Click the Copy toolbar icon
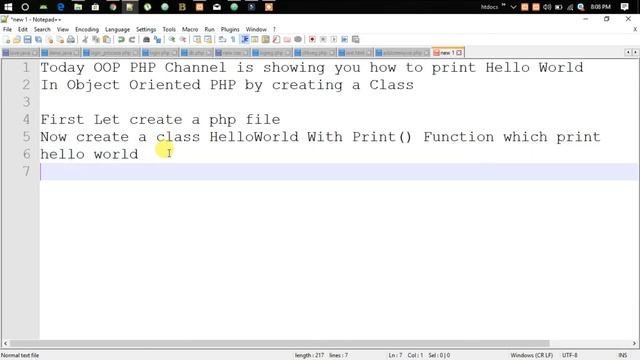The width and height of the screenshot is (640, 360). coord(96,40)
